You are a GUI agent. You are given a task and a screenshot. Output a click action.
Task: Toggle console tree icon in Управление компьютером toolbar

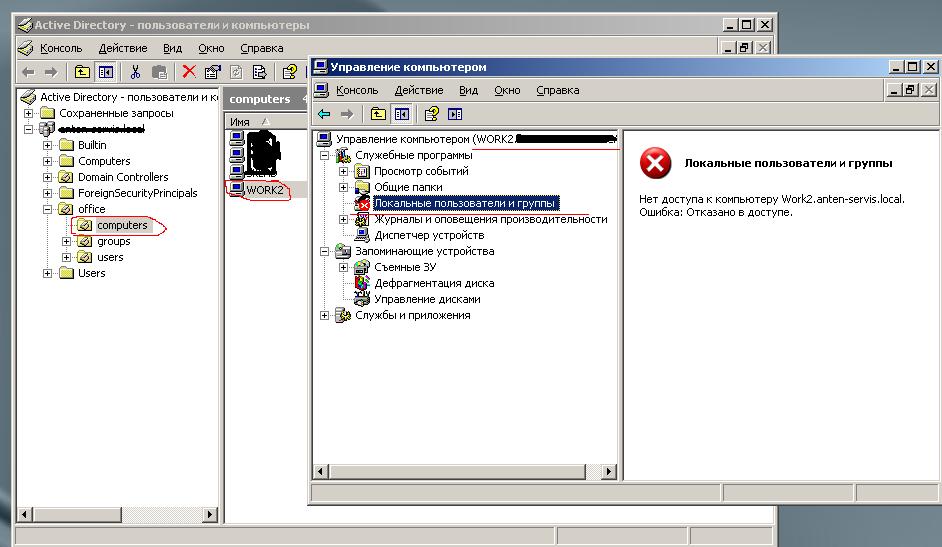click(x=401, y=114)
